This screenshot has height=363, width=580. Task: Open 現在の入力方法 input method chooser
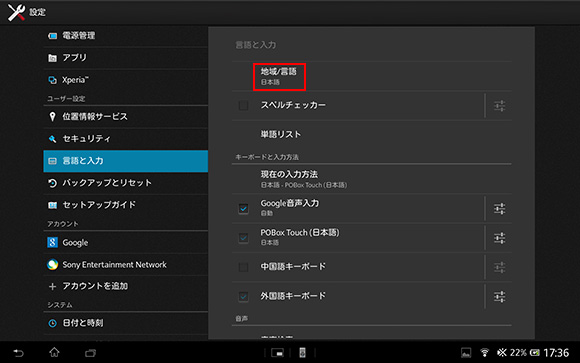[x=372, y=179]
